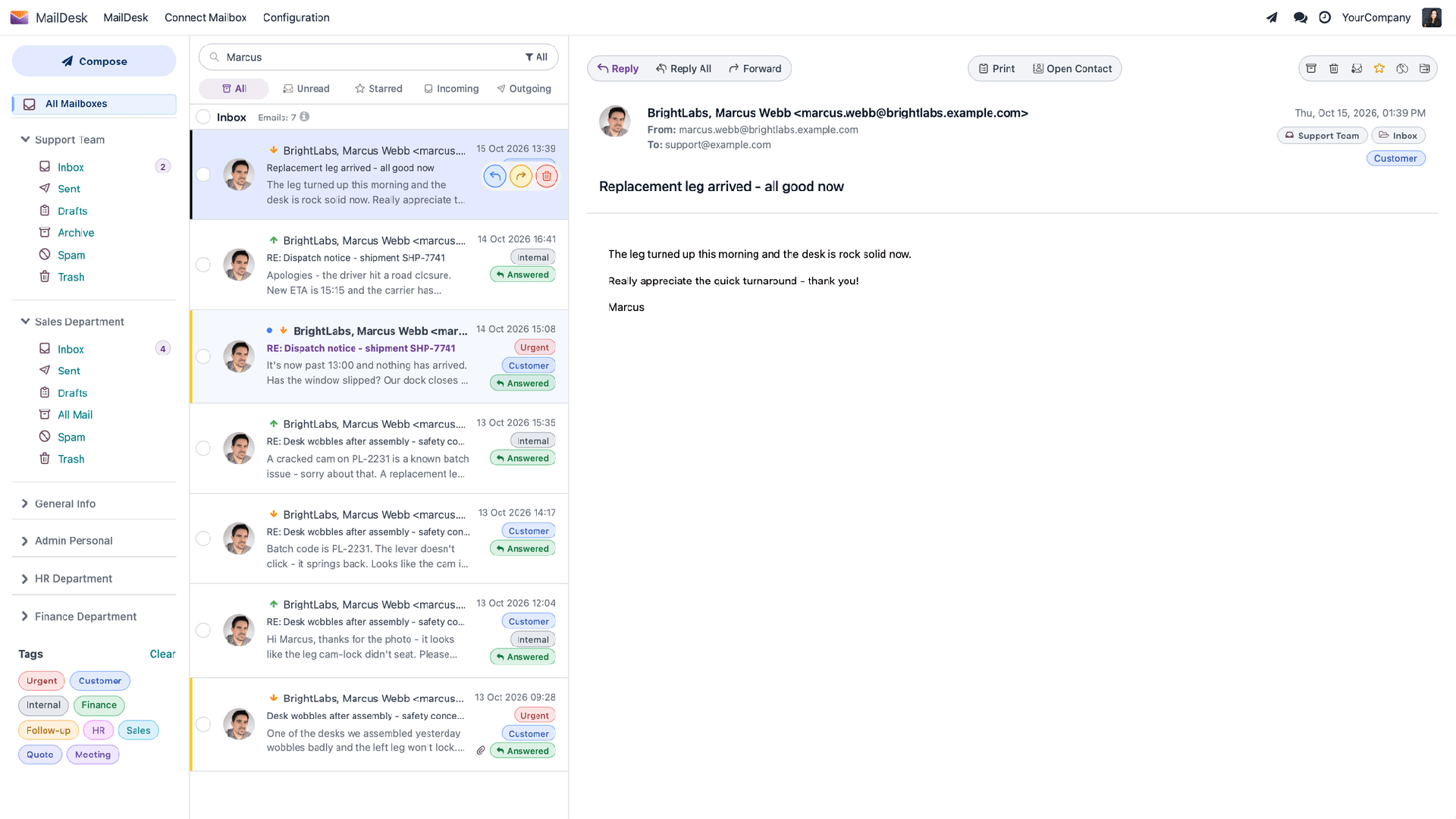Open the Configuration menu
This screenshot has height=819, width=1456.
pos(296,17)
